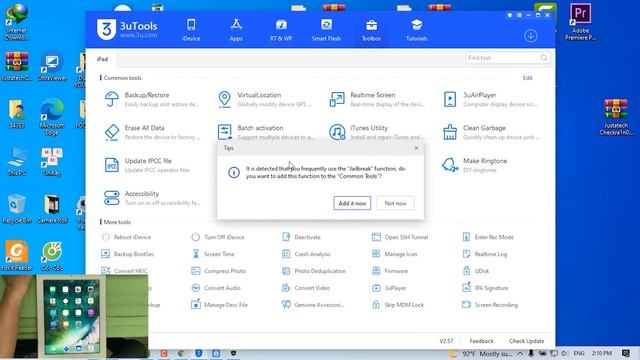
Task: Click the iPad webcam preview thumbnail
Action: (74, 317)
